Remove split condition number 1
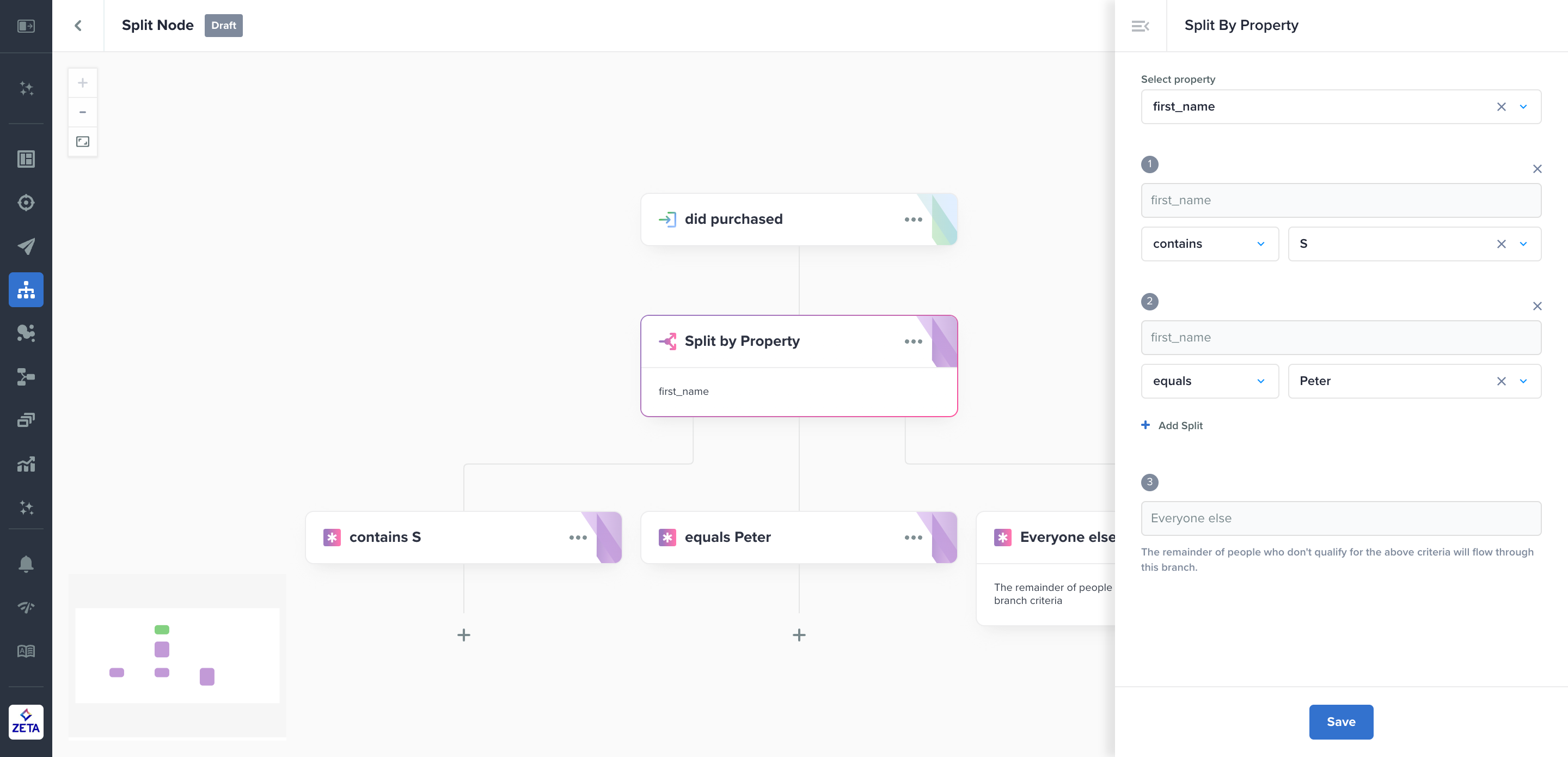 pyautogui.click(x=1537, y=169)
